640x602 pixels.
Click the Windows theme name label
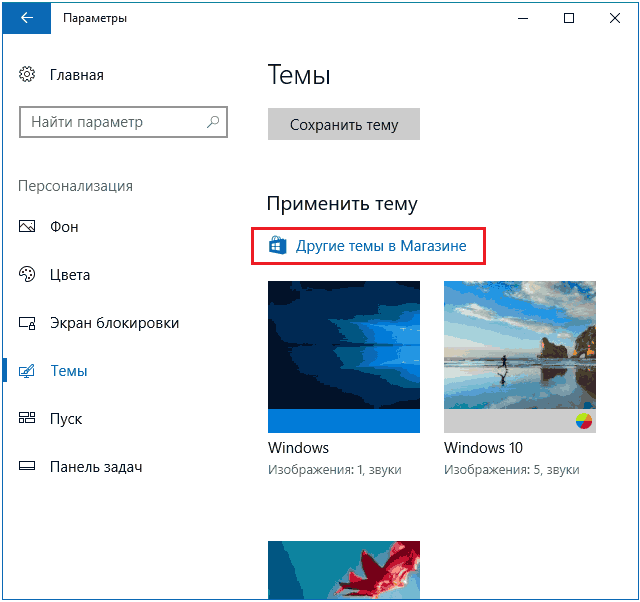(298, 448)
